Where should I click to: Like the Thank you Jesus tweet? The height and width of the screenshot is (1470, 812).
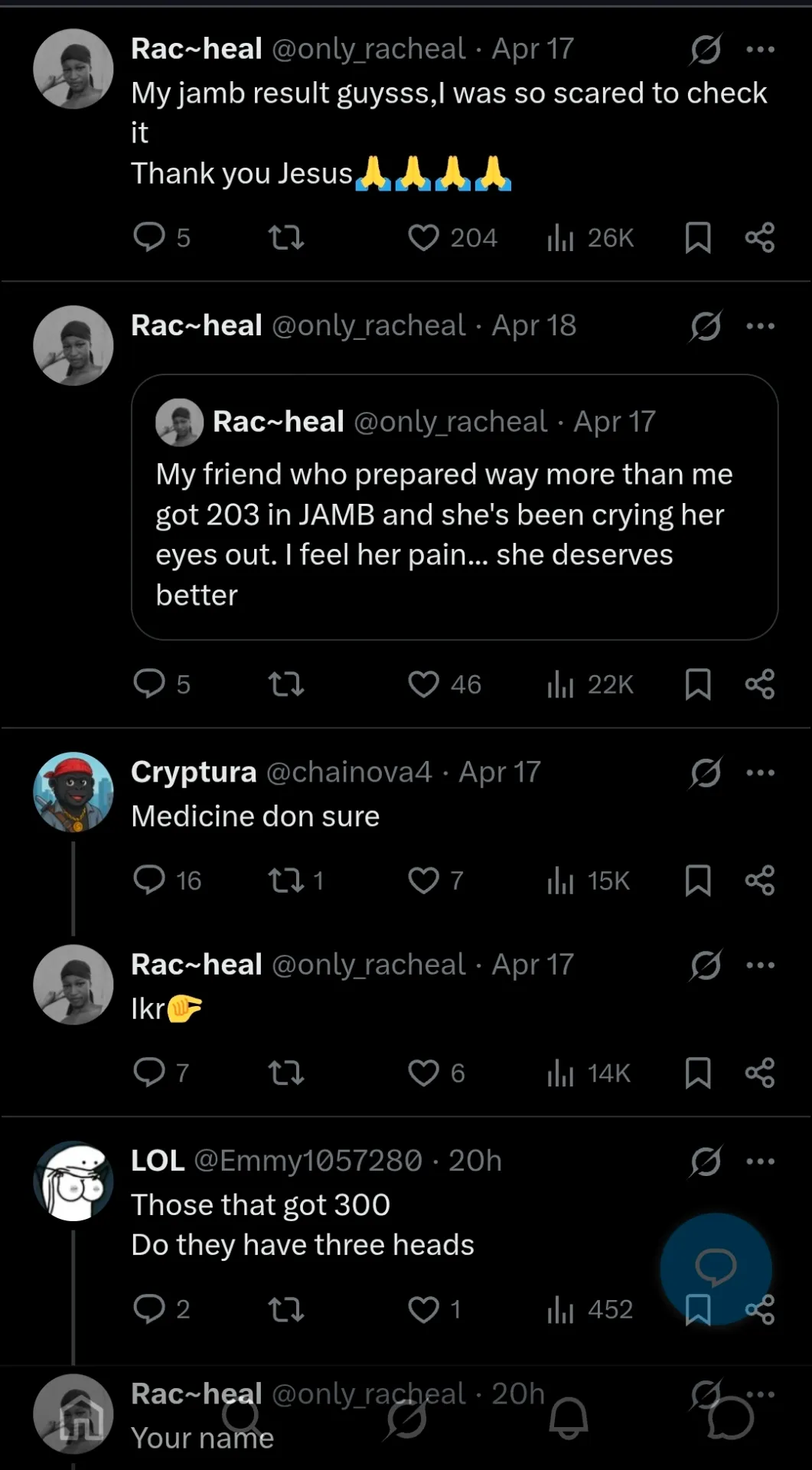coord(423,237)
